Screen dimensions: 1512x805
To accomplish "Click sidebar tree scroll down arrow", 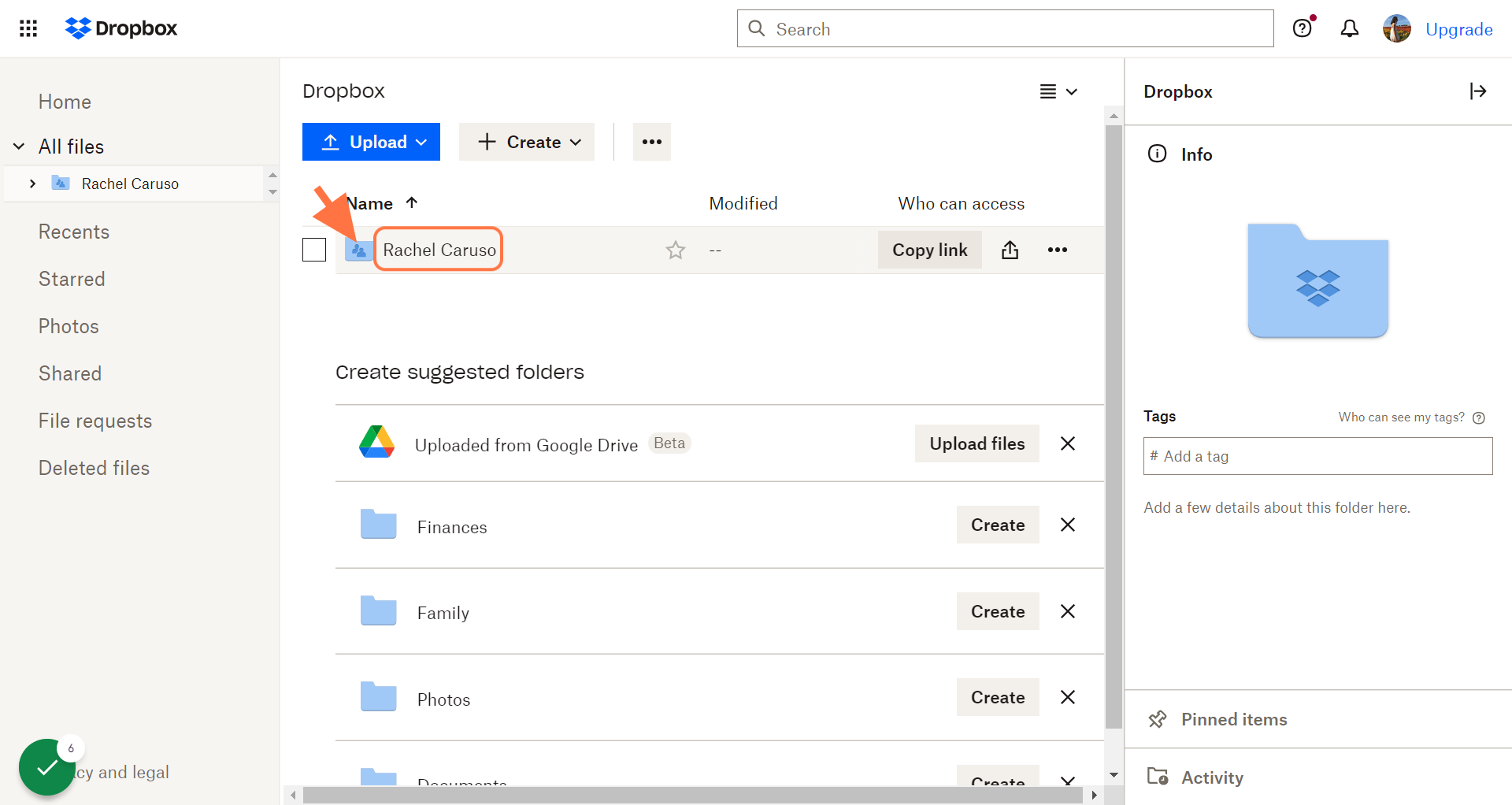I will pyautogui.click(x=272, y=192).
